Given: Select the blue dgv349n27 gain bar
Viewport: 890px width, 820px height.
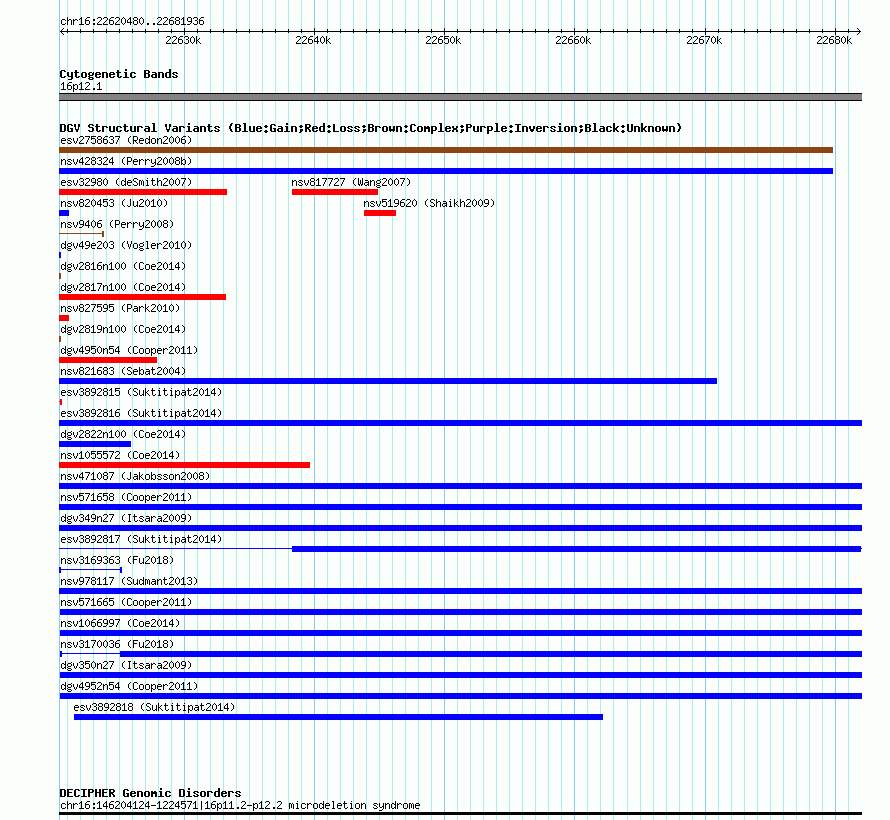Looking at the screenshot, I should [461, 528].
